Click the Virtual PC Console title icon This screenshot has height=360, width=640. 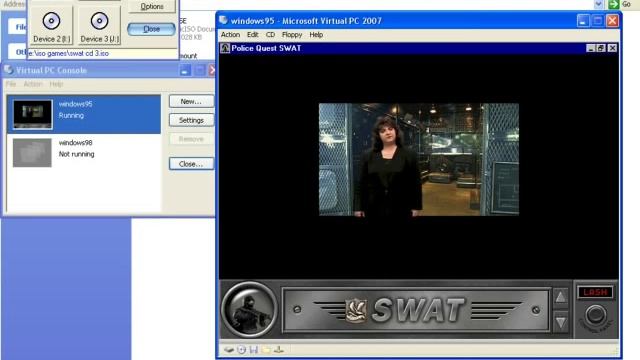9,70
